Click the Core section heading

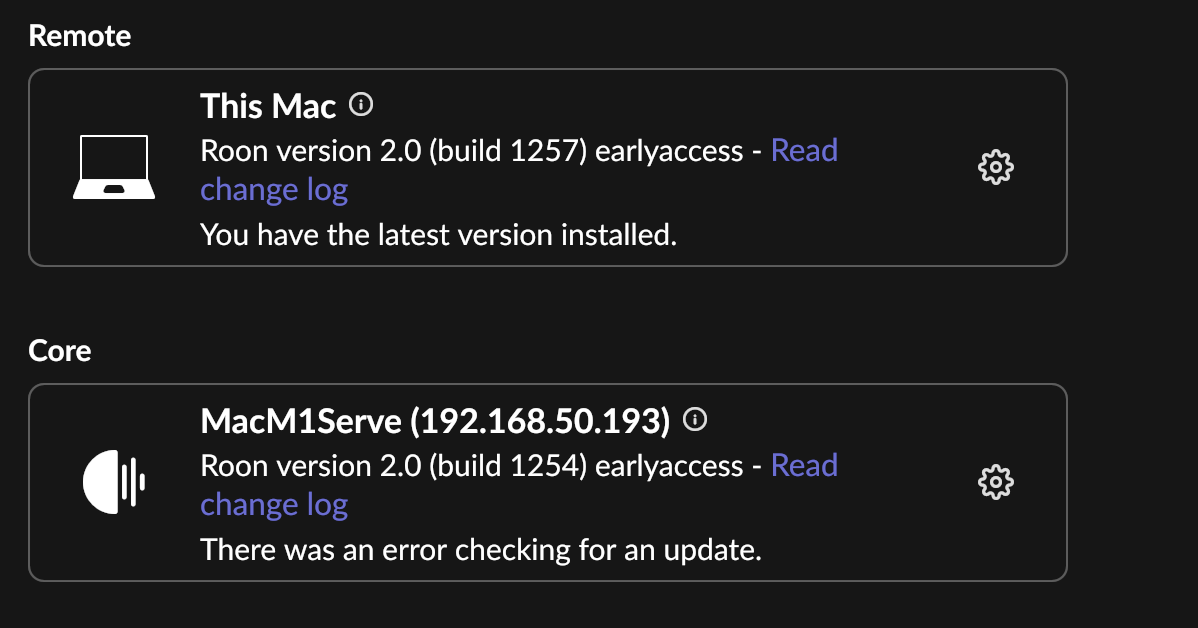[60, 351]
